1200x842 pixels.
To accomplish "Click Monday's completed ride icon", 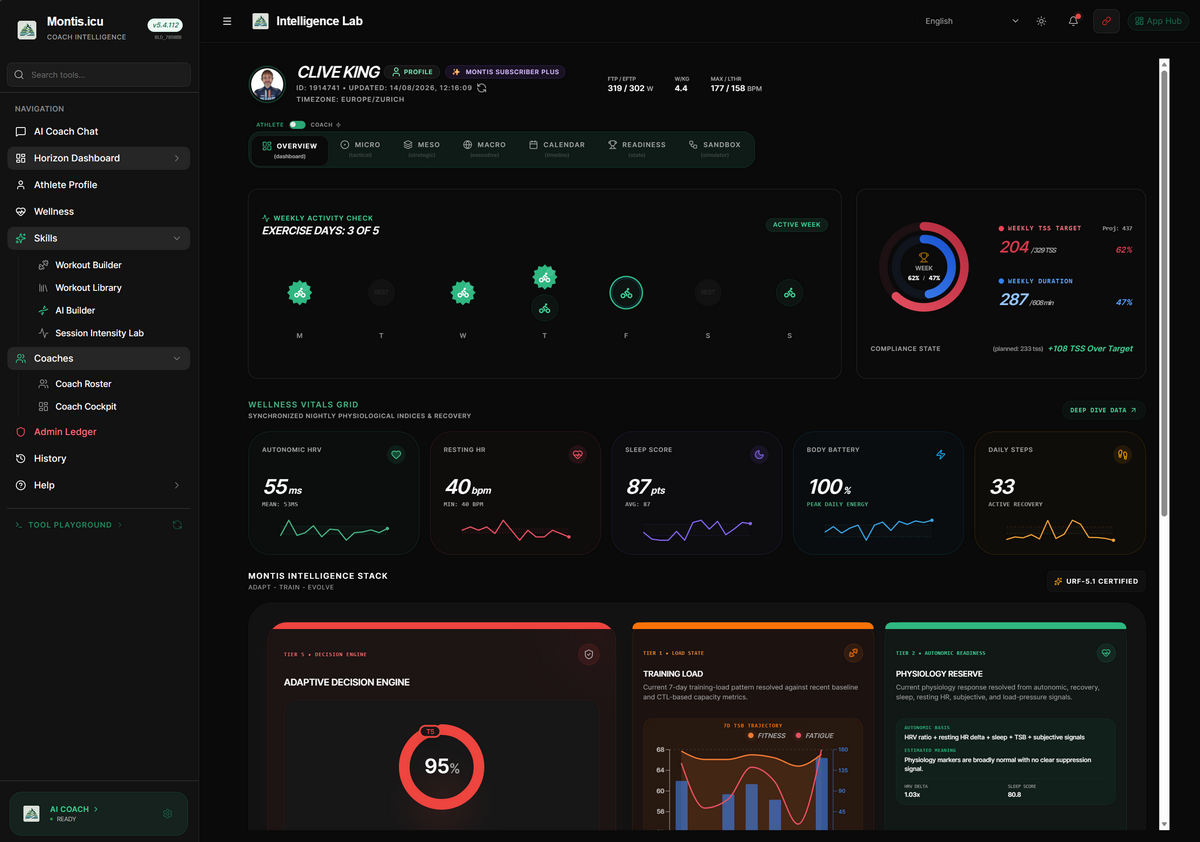I will coord(299,293).
